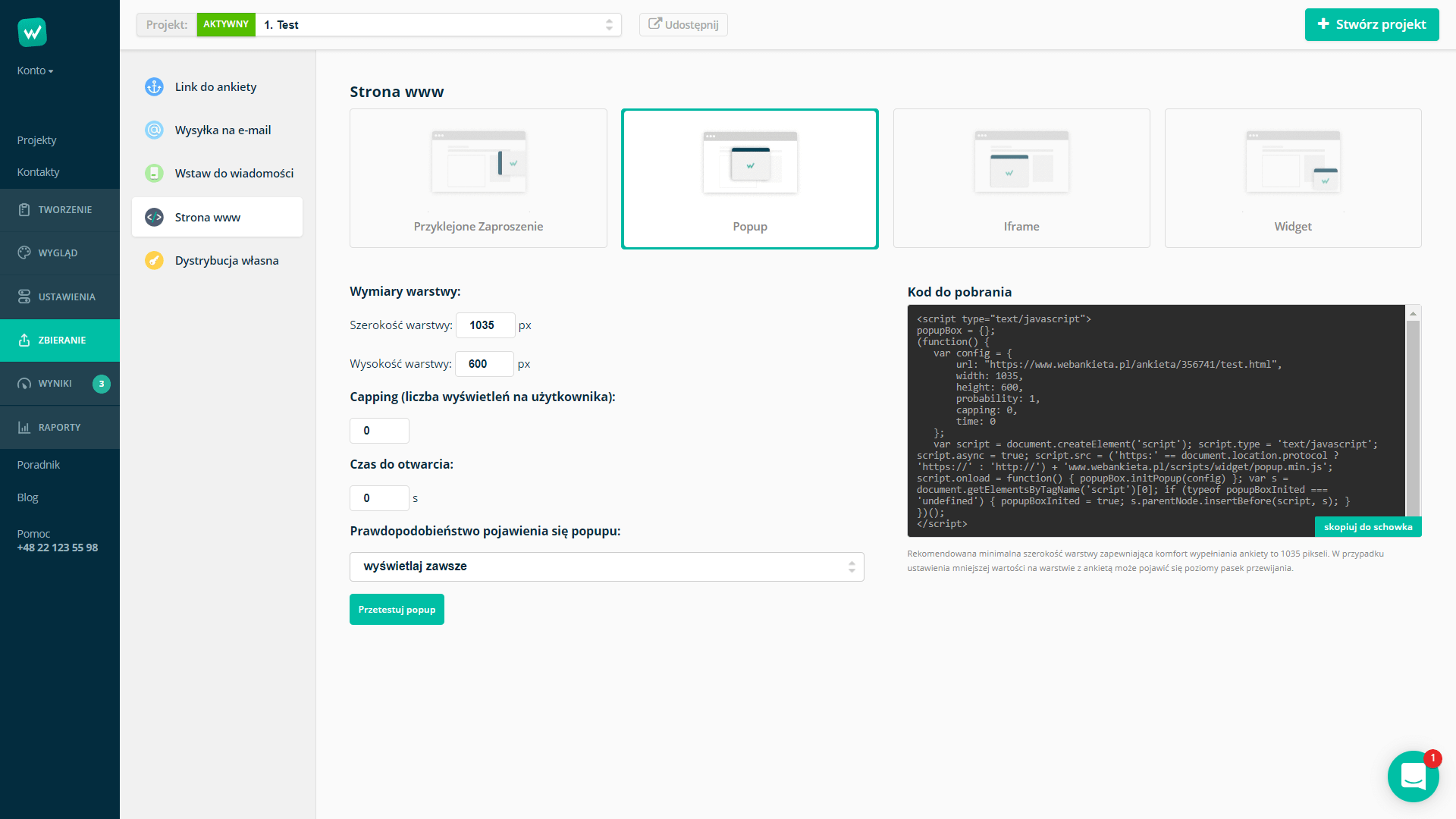Click the code icon for Strona www

pyautogui.click(x=154, y=217)
